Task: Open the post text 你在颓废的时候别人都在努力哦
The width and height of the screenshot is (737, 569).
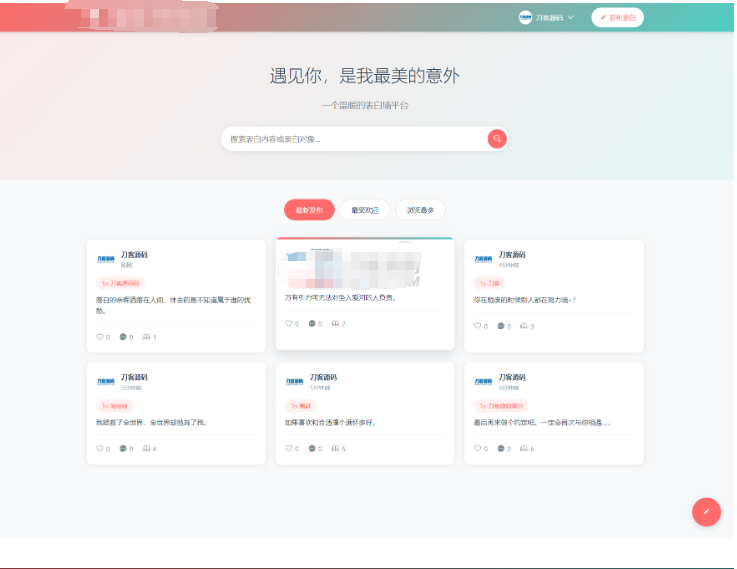Action: pos(525,300)
